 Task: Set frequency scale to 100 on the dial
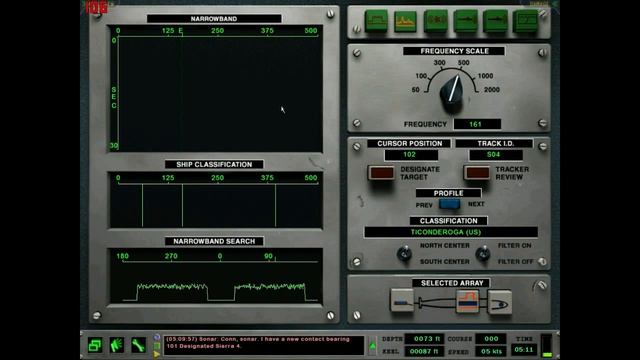pos(421,76)
